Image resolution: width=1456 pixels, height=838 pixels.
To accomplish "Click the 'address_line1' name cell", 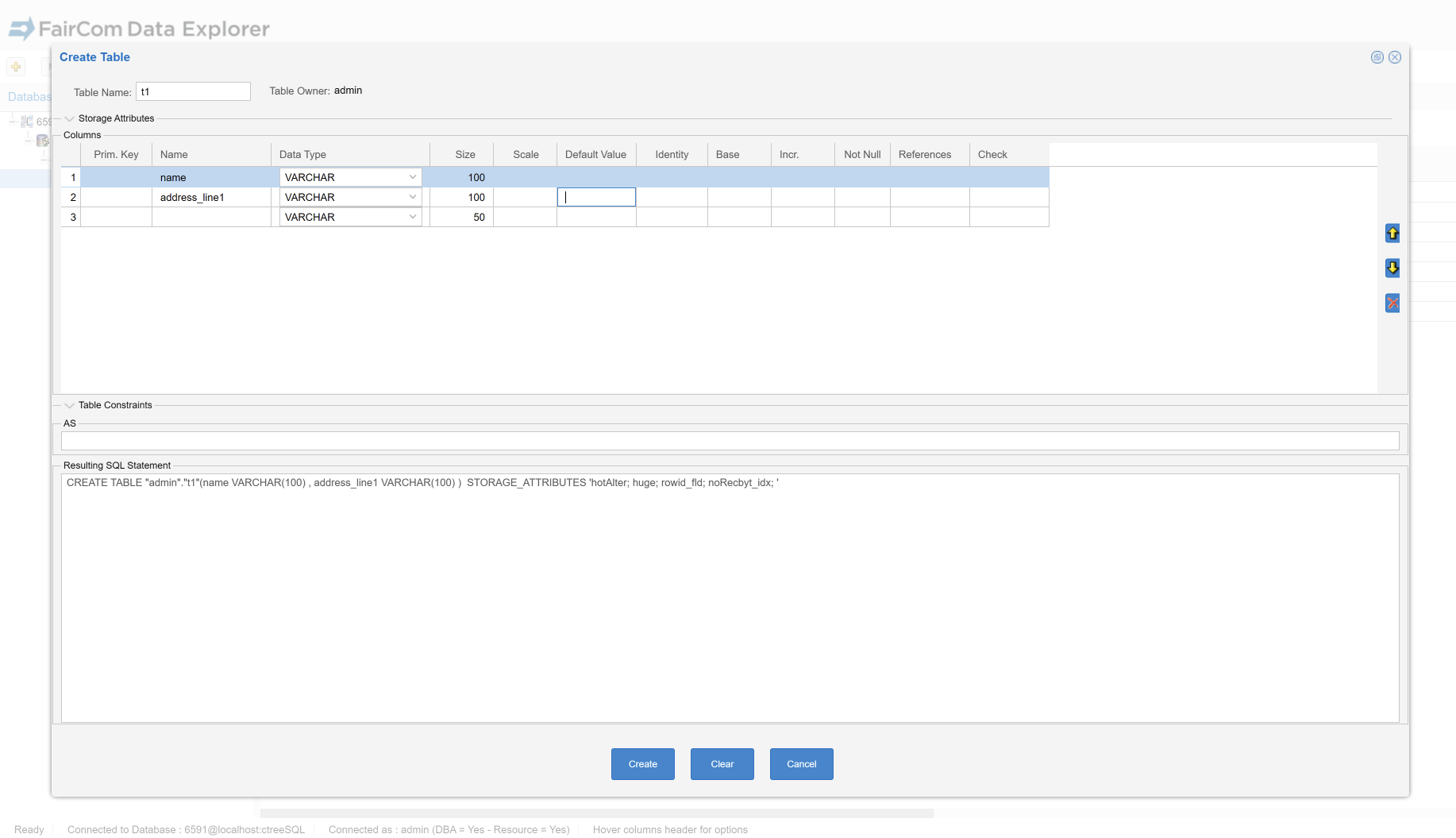I will [x=211, y=197].
